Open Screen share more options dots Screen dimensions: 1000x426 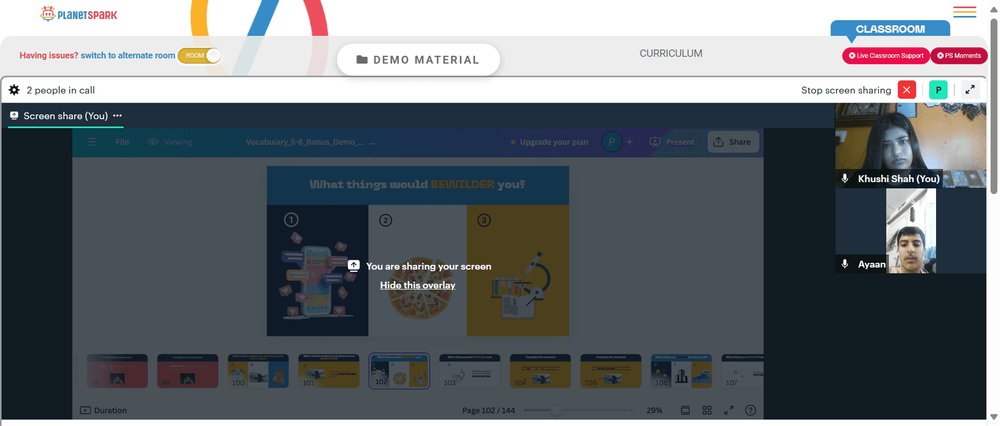[117, 116]
